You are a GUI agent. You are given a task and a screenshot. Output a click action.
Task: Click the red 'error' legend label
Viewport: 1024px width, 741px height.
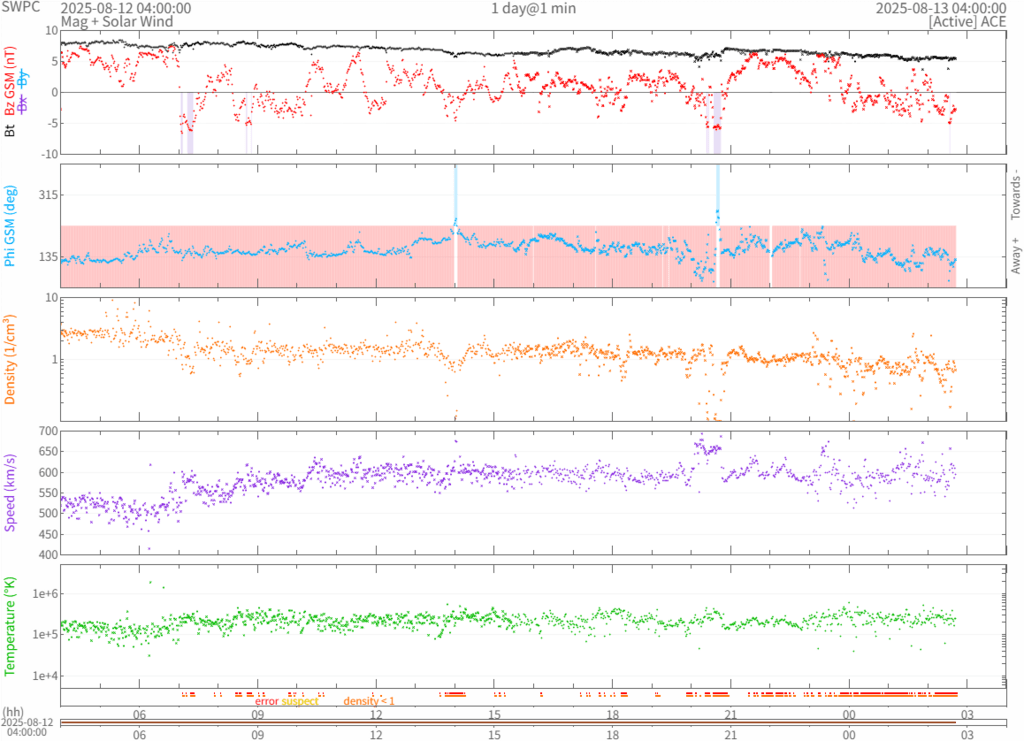click(266, 701)
